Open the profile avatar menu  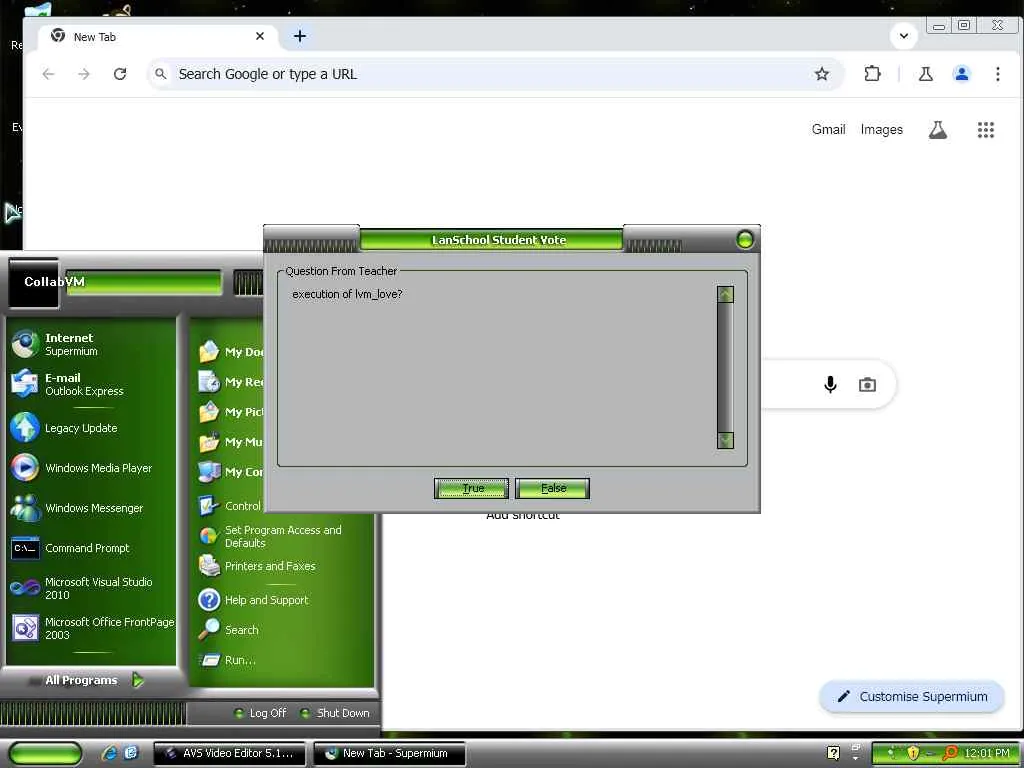point(961,74)
